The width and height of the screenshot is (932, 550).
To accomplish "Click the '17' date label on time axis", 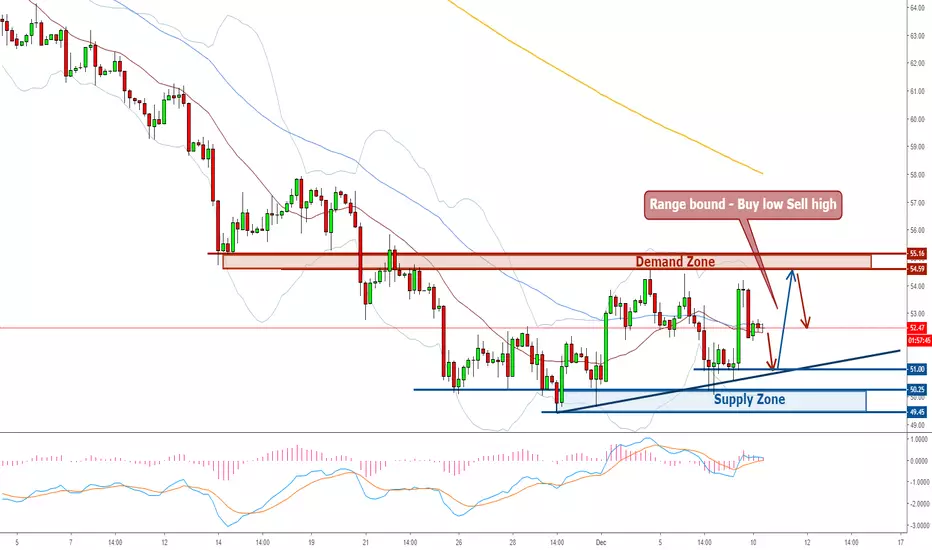I will coord(901,542).
